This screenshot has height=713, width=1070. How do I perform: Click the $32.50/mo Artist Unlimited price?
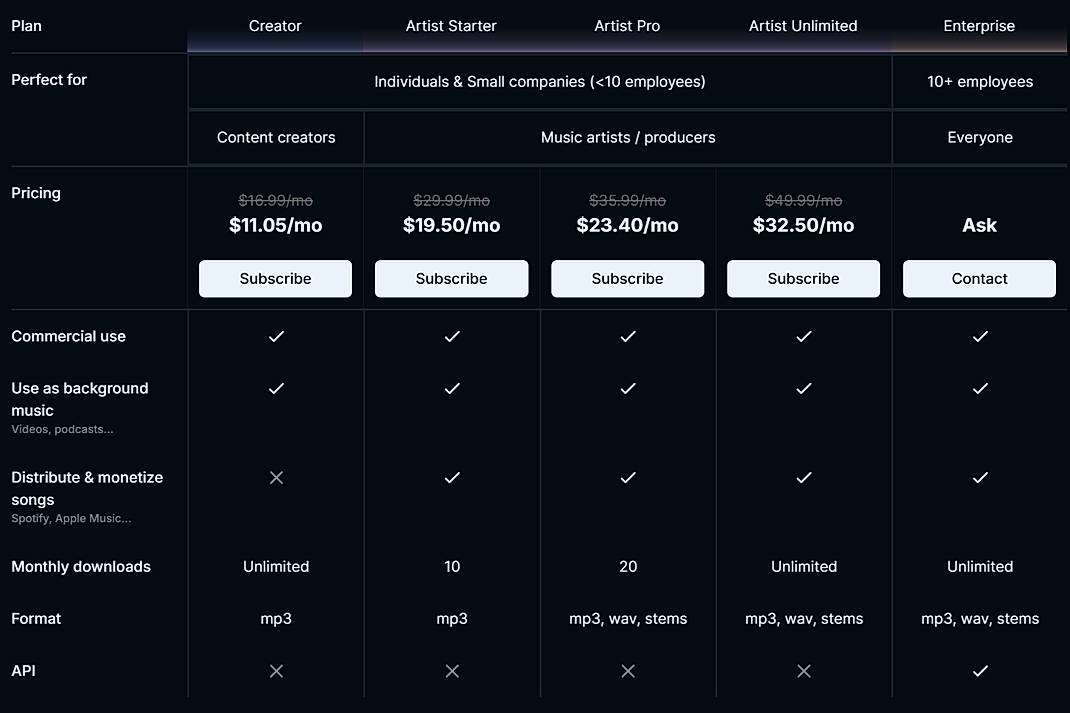803,225
